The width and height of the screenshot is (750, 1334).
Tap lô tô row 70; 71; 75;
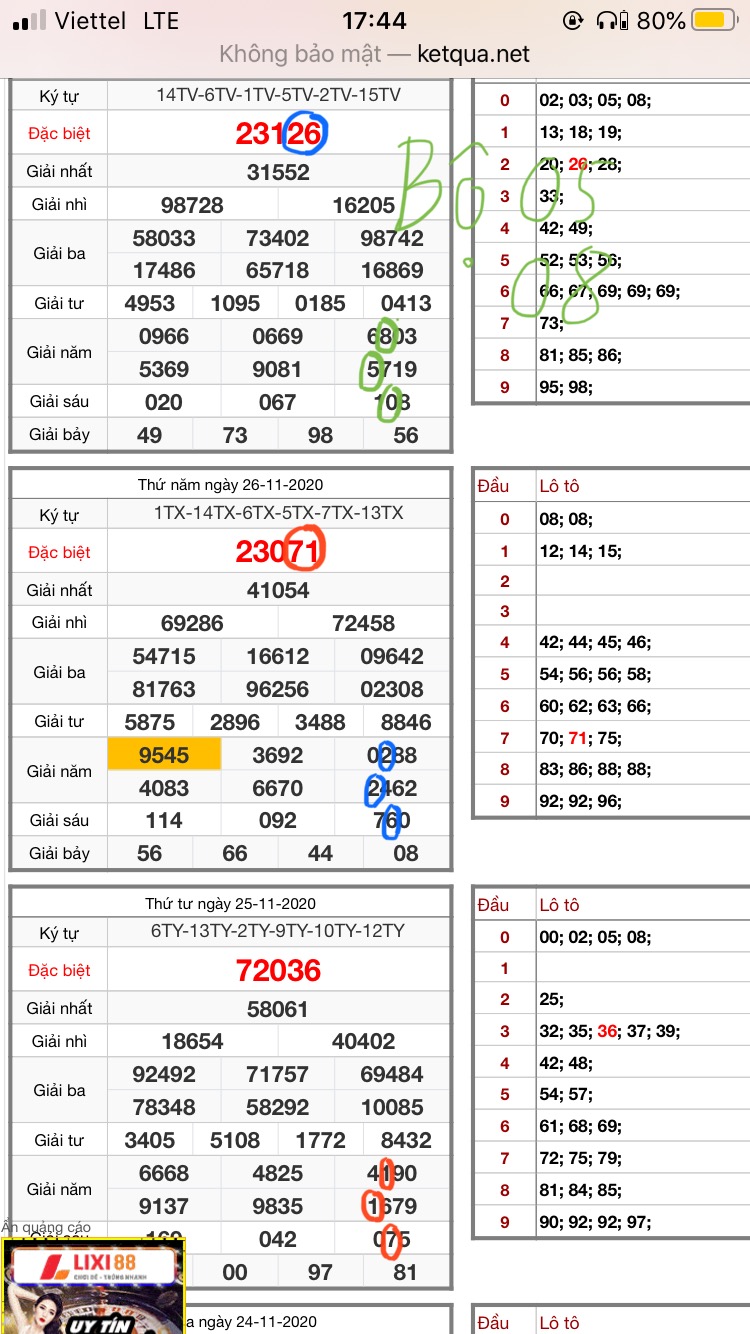point(581,739)
